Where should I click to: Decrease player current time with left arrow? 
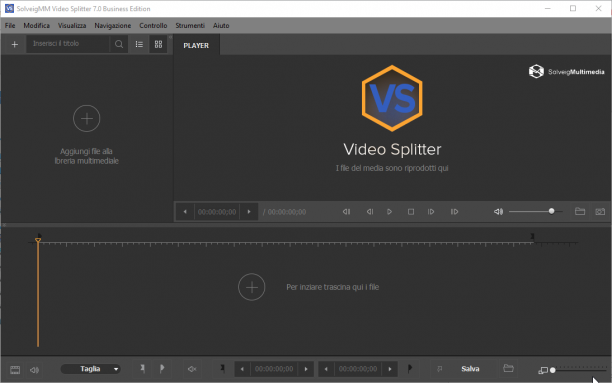point(185,212)
